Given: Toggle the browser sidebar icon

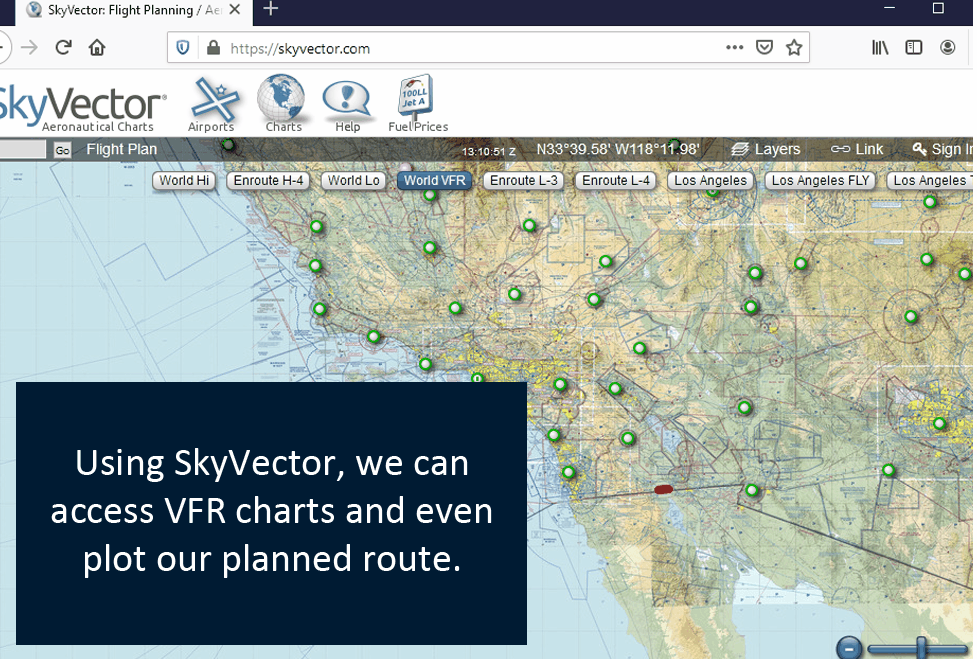Looking at the screenshot, I should click(913, 47).
